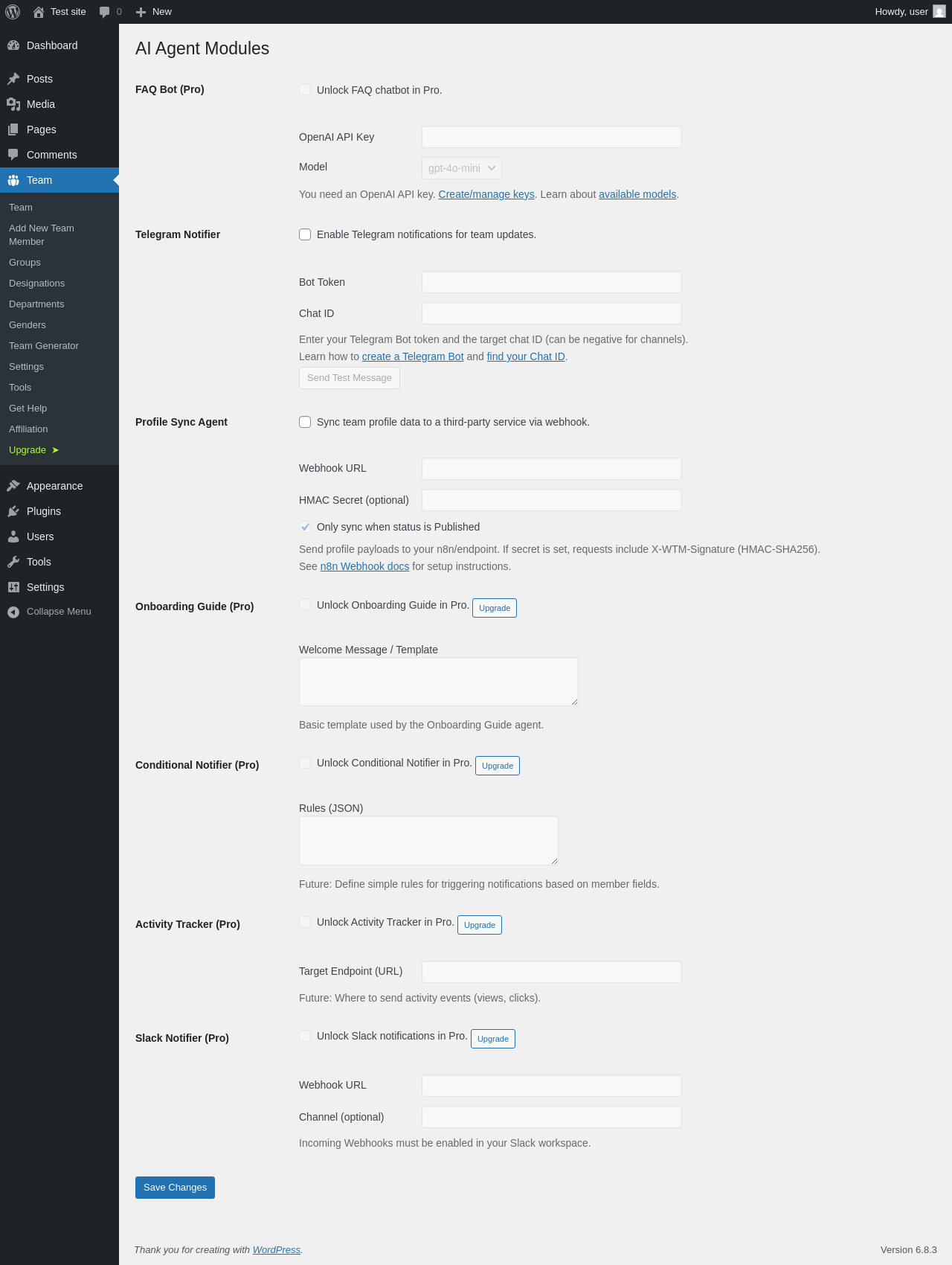This screenshot has height=1265, width=952.
Task: Click the Plugins plug icon
Action: (x=13, y=511)
